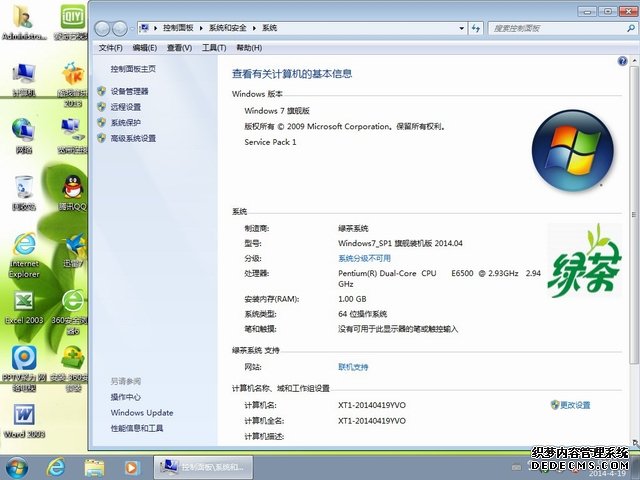Open Windows Update link
Screen dimensions: 640x480
(142, 413)
